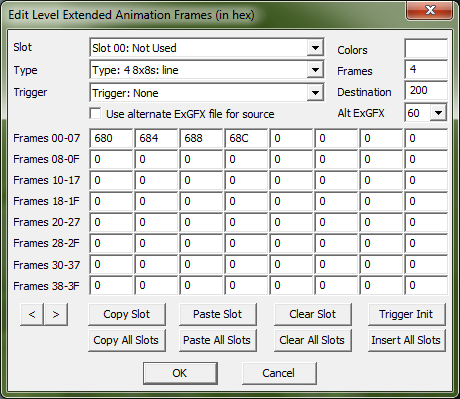Click the fifth field in Frames 00-07 row
The image size is (460, 399).
tap(291, 138)
